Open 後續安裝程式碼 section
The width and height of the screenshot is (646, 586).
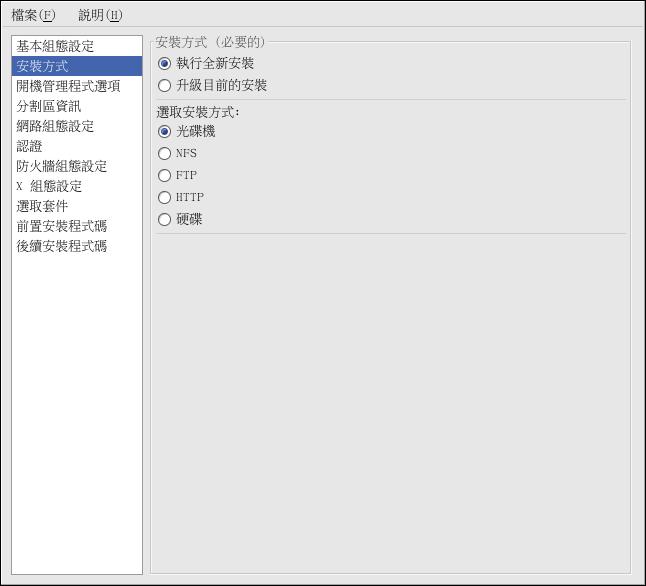click(x=62, y=247)
